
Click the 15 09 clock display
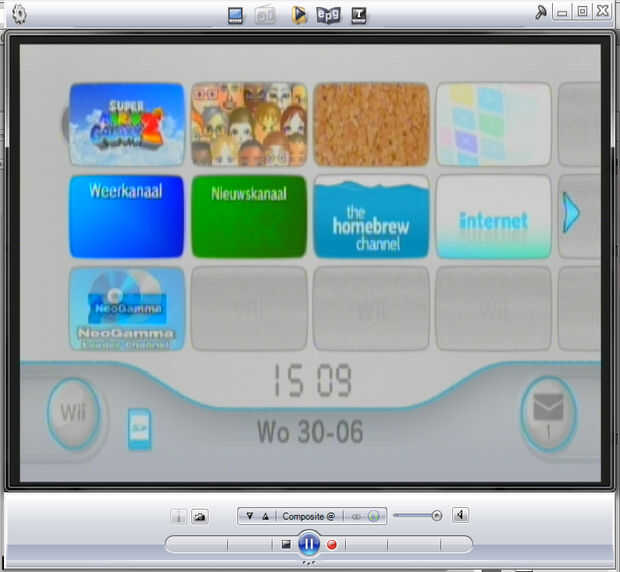(312, 381)
